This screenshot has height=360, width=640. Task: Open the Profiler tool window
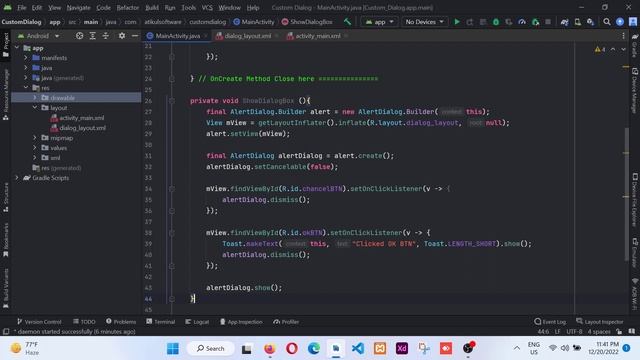[286, 322]
